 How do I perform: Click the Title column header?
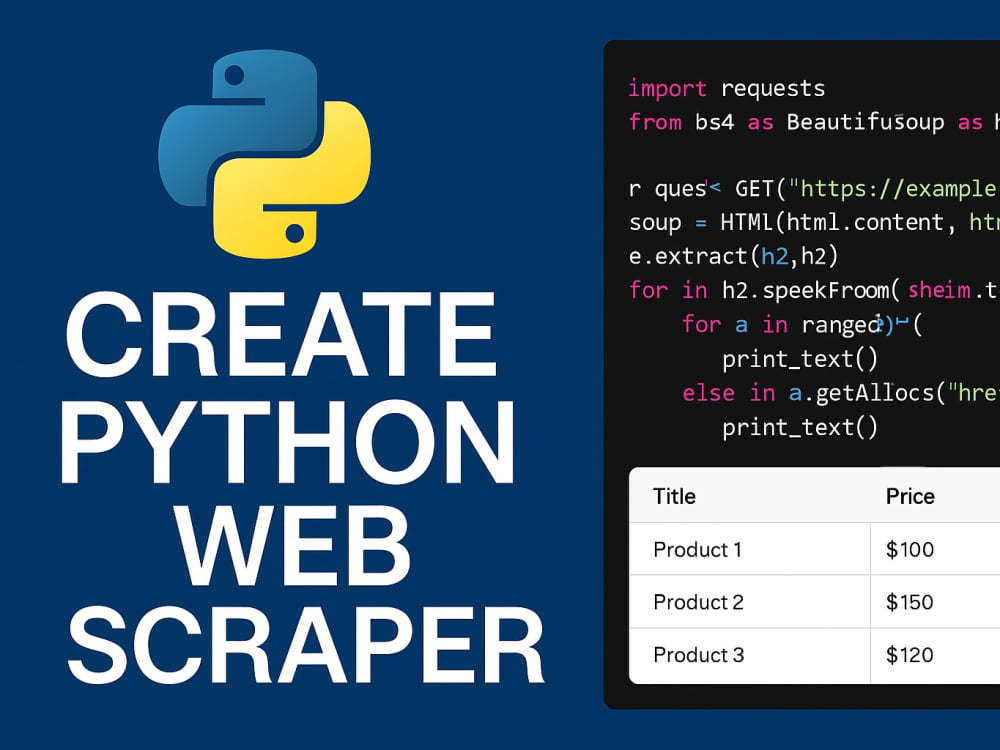[674, 496]
